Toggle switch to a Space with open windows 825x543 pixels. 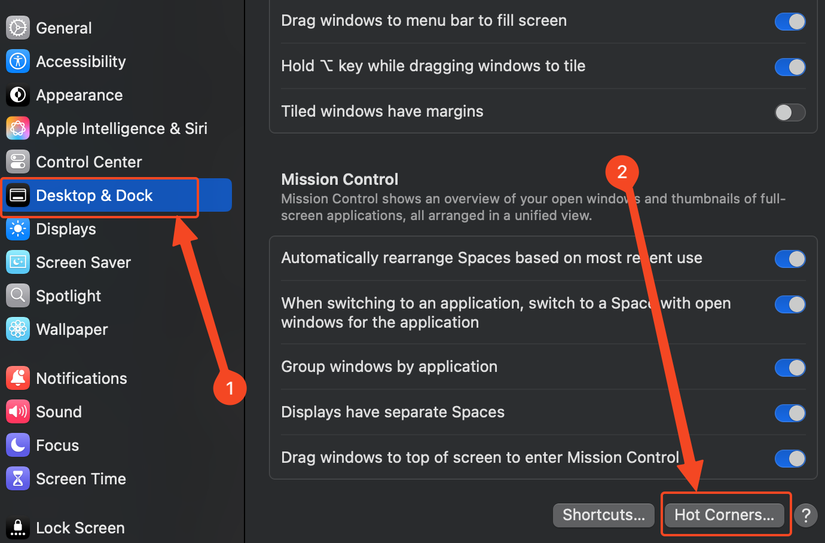pos(790,304)
